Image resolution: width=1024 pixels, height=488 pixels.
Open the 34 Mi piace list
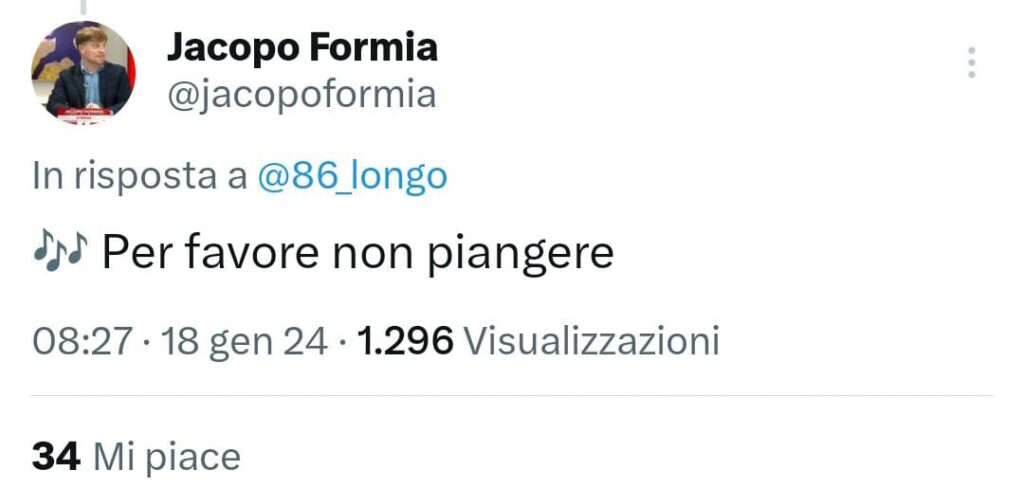click(136, 457)
